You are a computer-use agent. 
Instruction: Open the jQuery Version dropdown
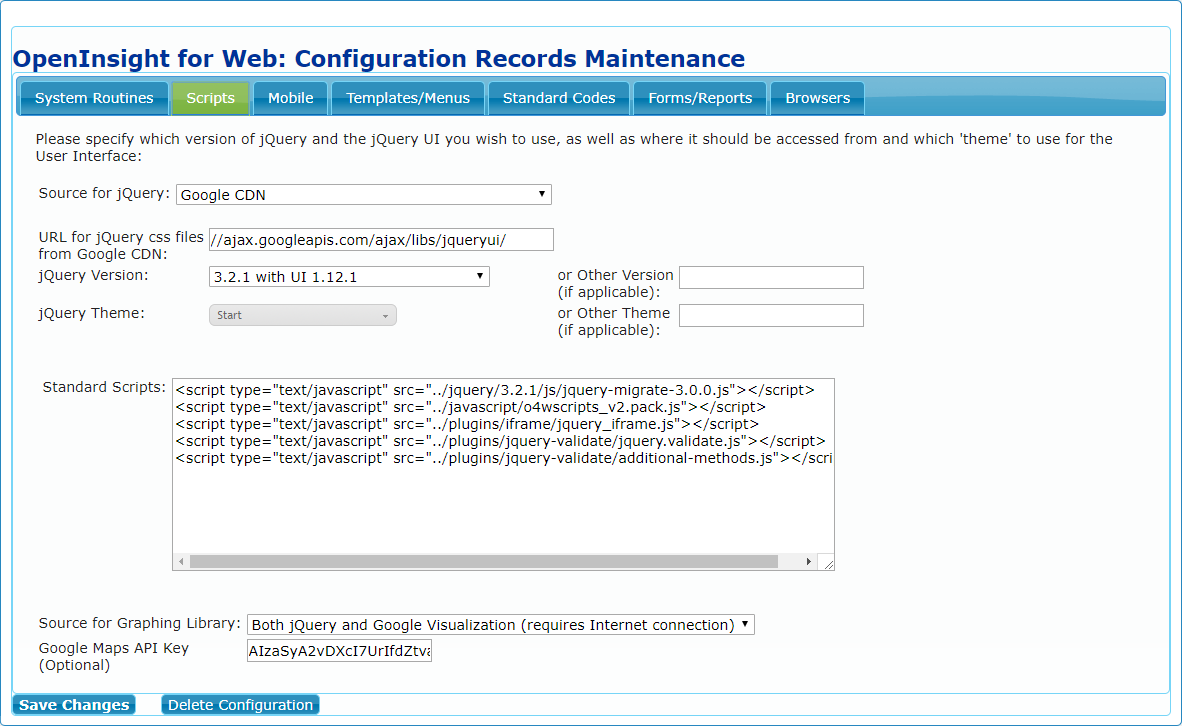[349, 277]
